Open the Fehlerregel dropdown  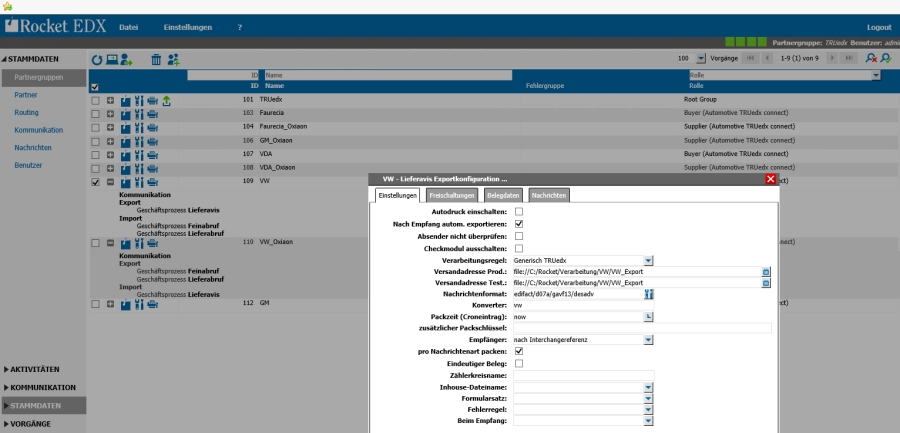(649, 410)
